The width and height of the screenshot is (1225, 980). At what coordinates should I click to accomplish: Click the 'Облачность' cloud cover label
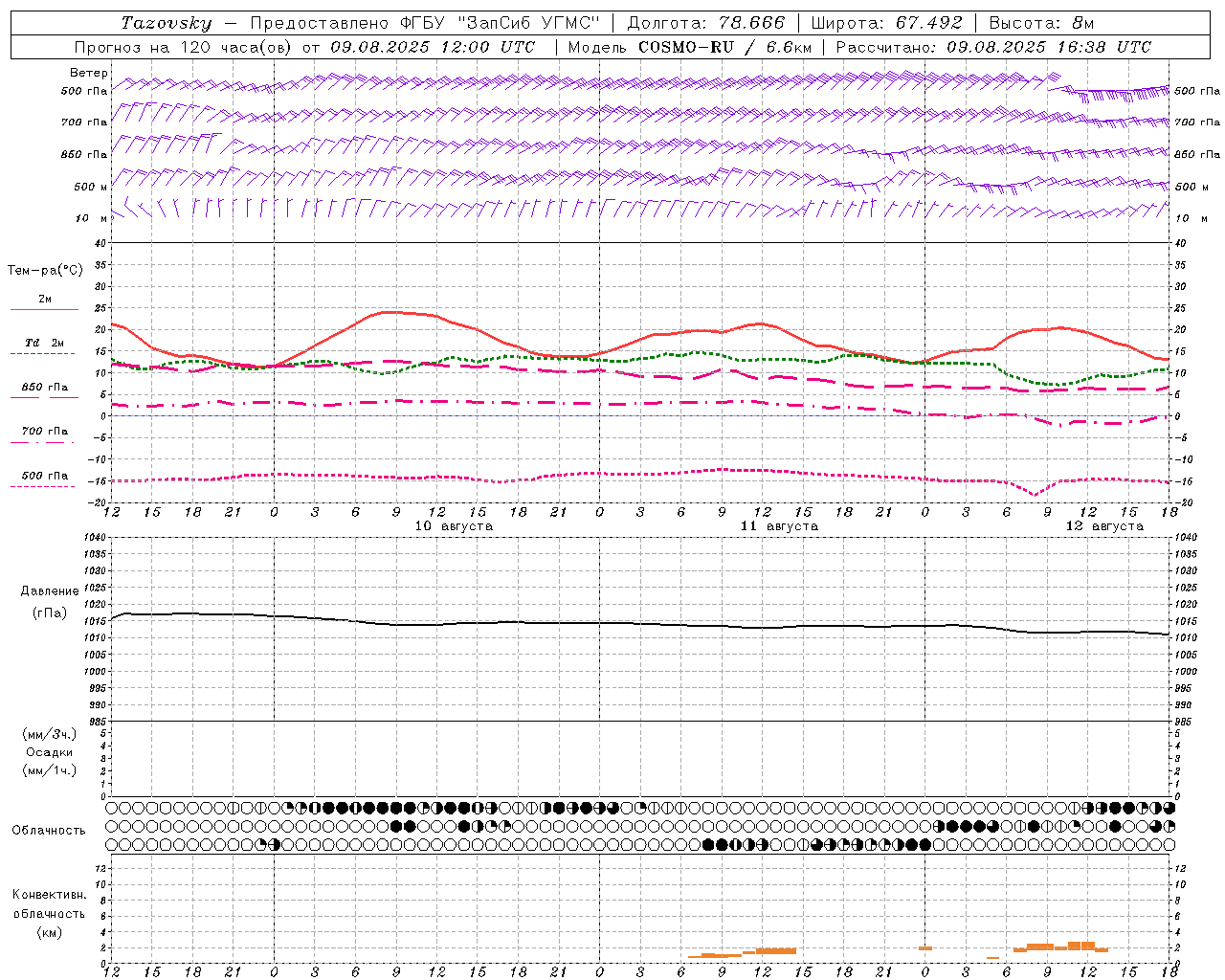pyautogui.click(x=49, y=830)
